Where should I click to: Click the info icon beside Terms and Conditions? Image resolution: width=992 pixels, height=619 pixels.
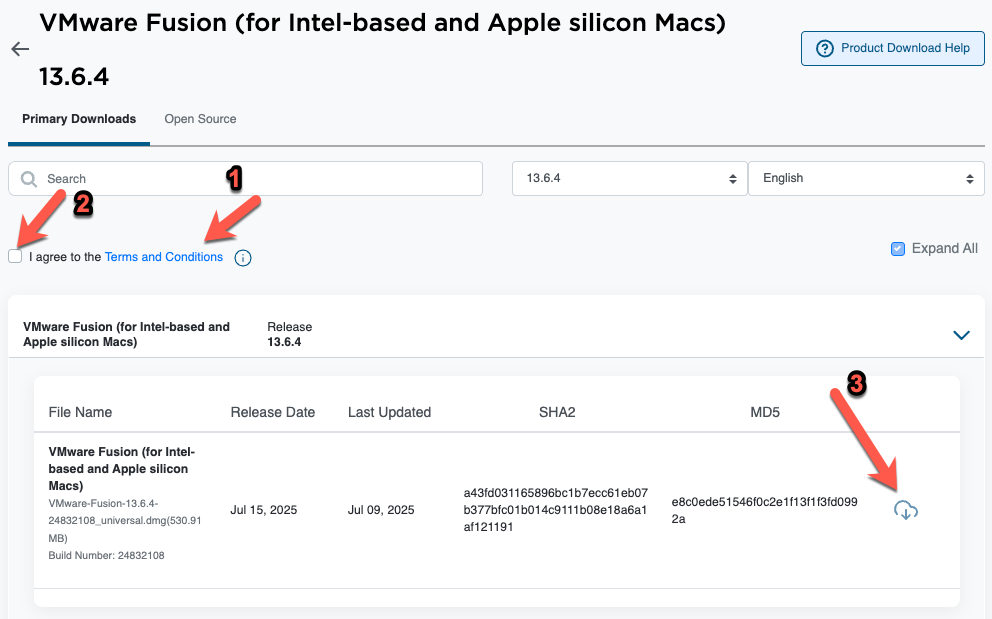(243, 258)
